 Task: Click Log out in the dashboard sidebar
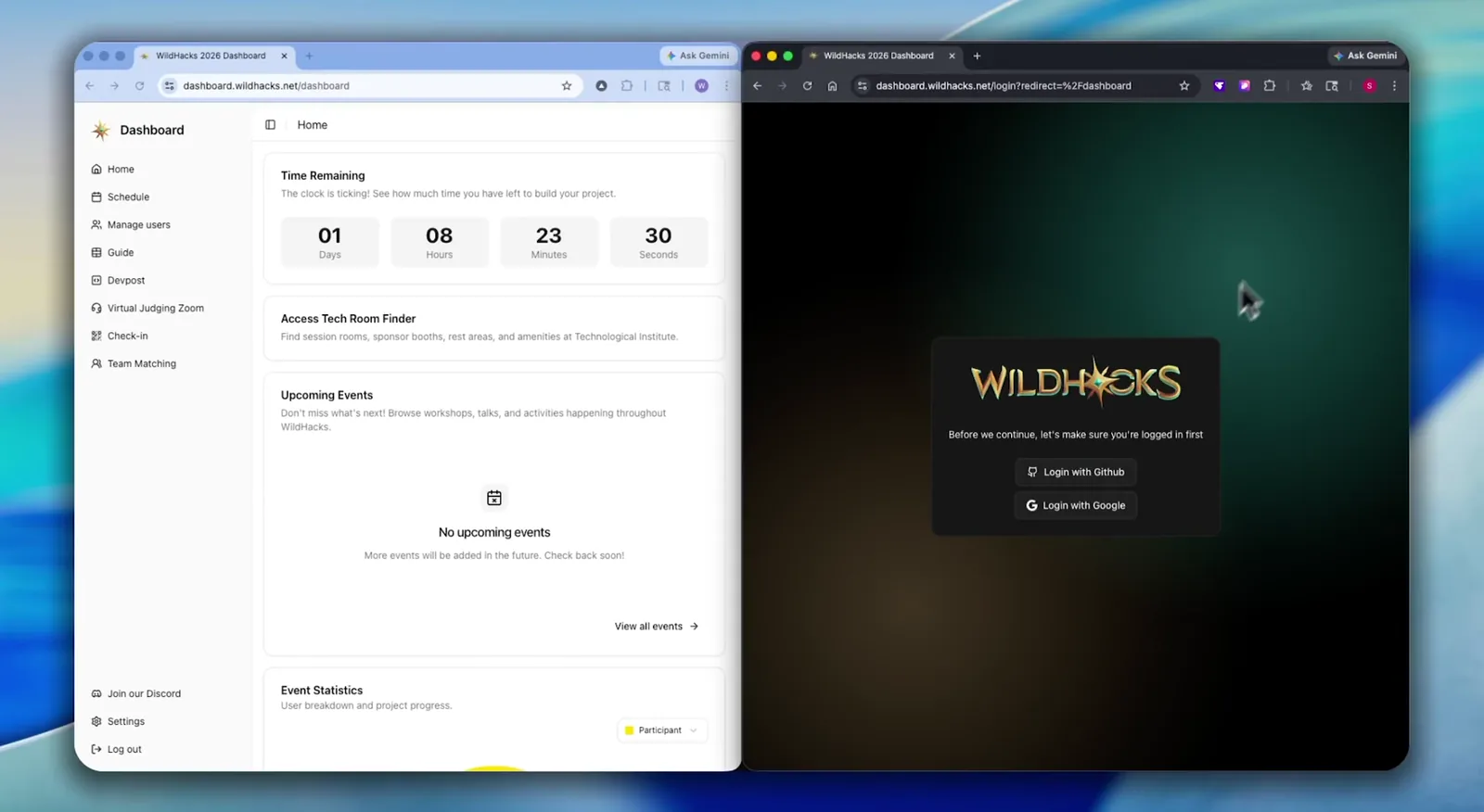[117, 749]
